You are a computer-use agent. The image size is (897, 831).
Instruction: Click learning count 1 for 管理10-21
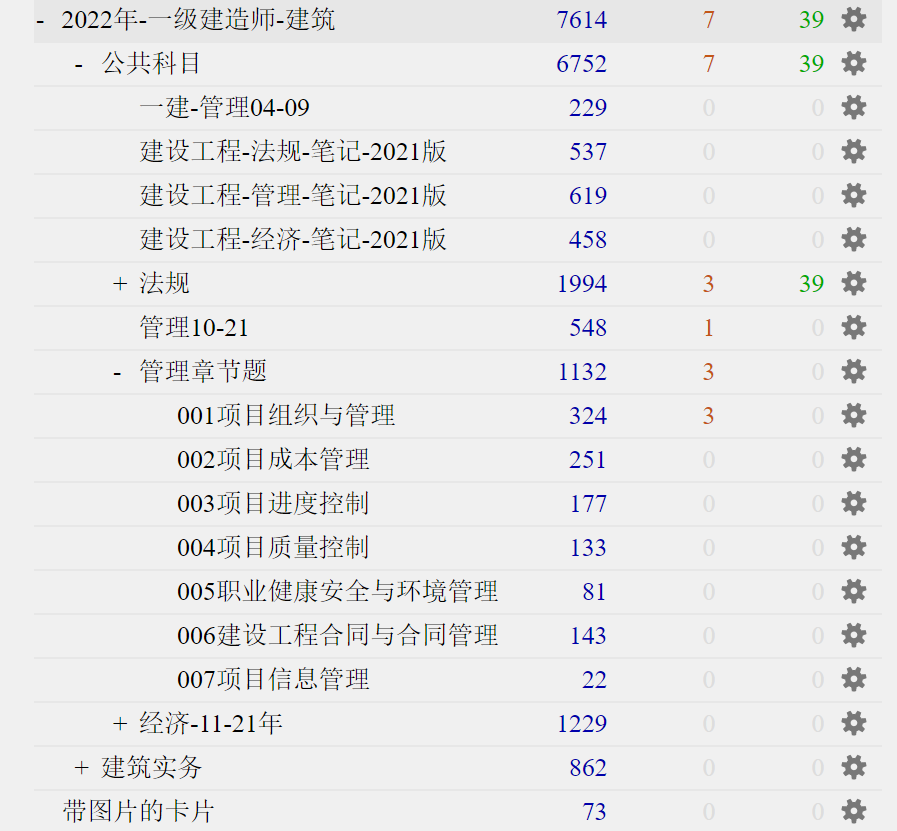(x=708, y=328)
